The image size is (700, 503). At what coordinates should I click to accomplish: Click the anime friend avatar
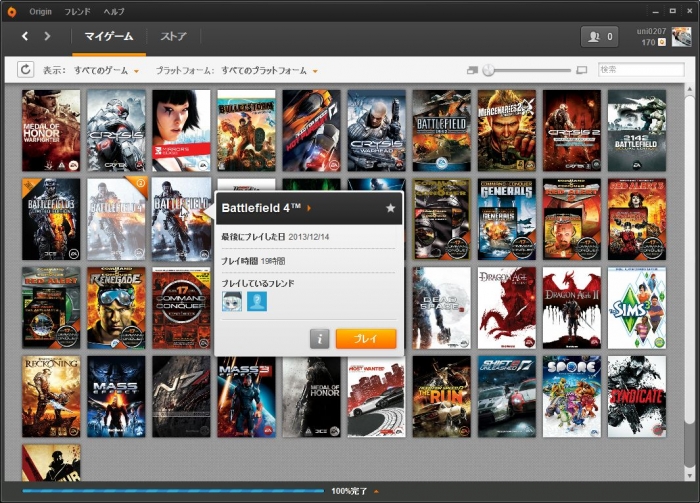232,301
